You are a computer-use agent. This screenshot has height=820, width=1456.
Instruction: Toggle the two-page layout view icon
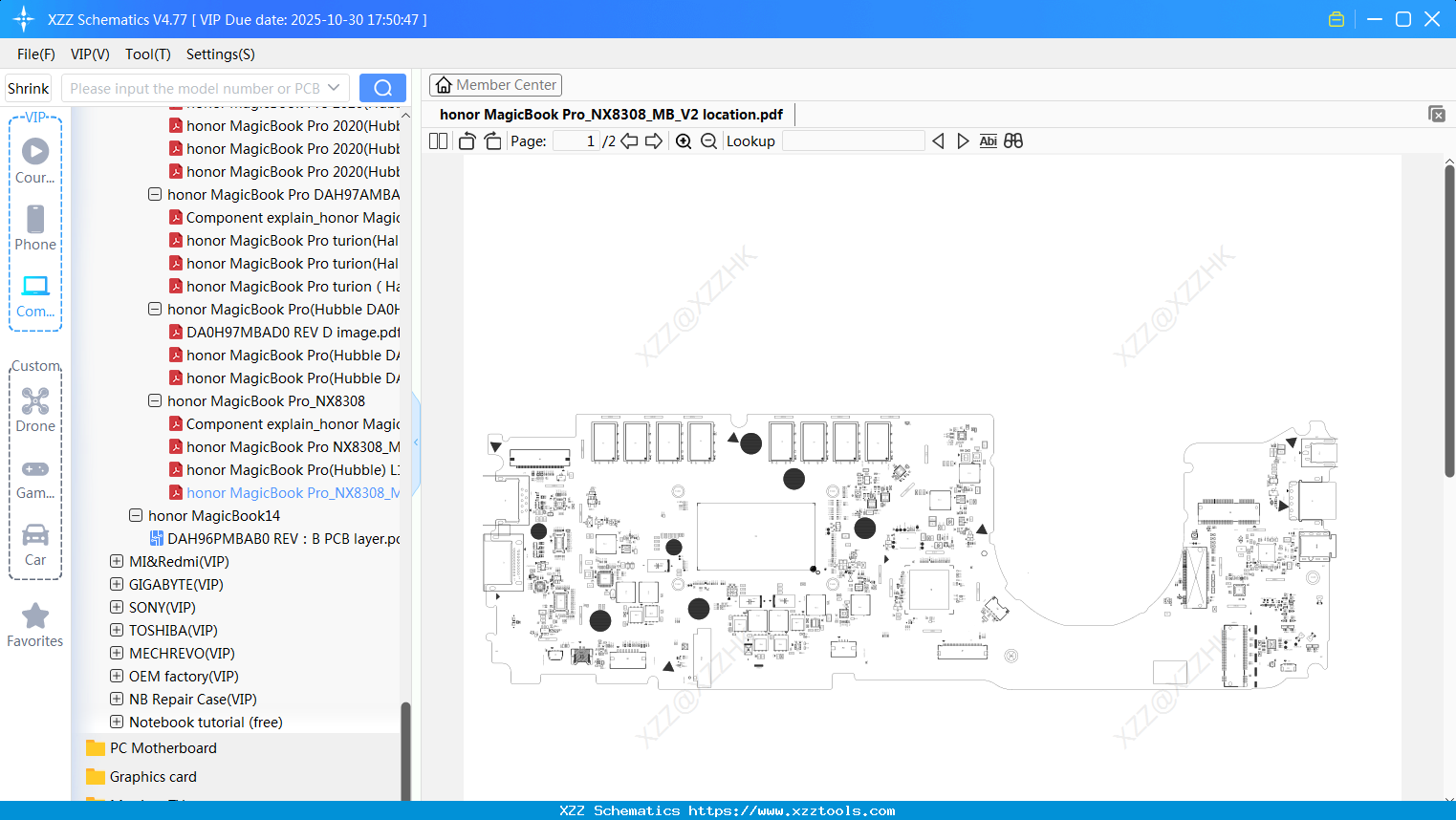pos(439,141)
